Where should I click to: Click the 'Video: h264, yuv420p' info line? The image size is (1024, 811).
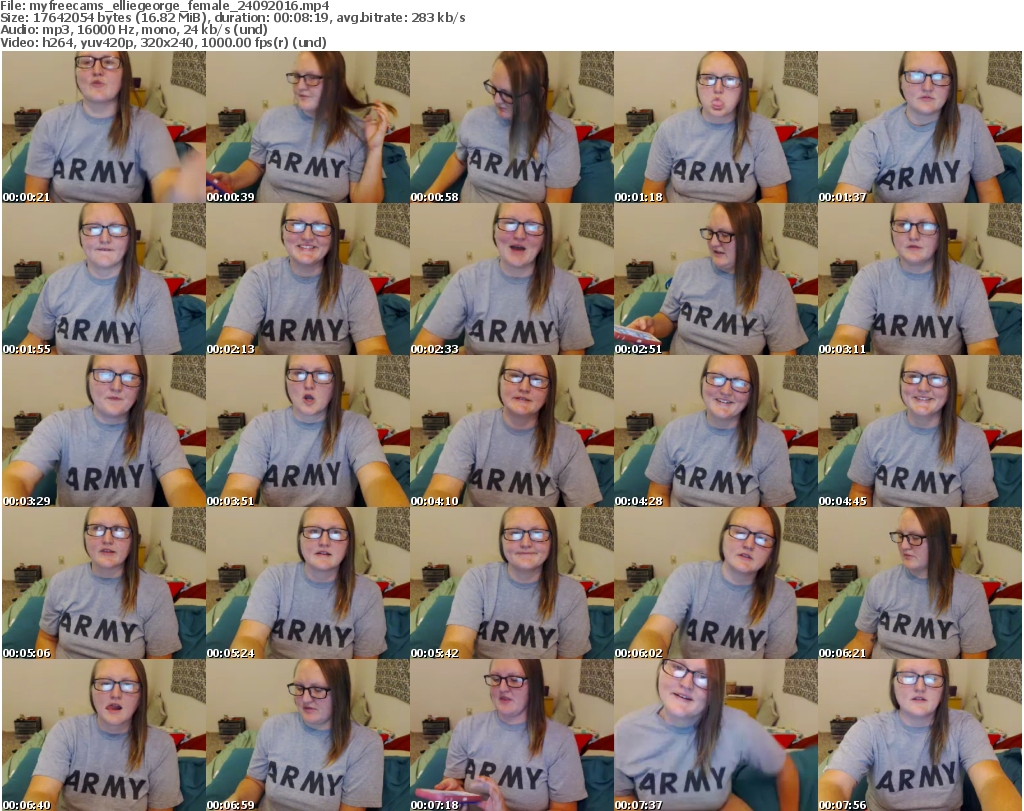[x=163, y=42]
